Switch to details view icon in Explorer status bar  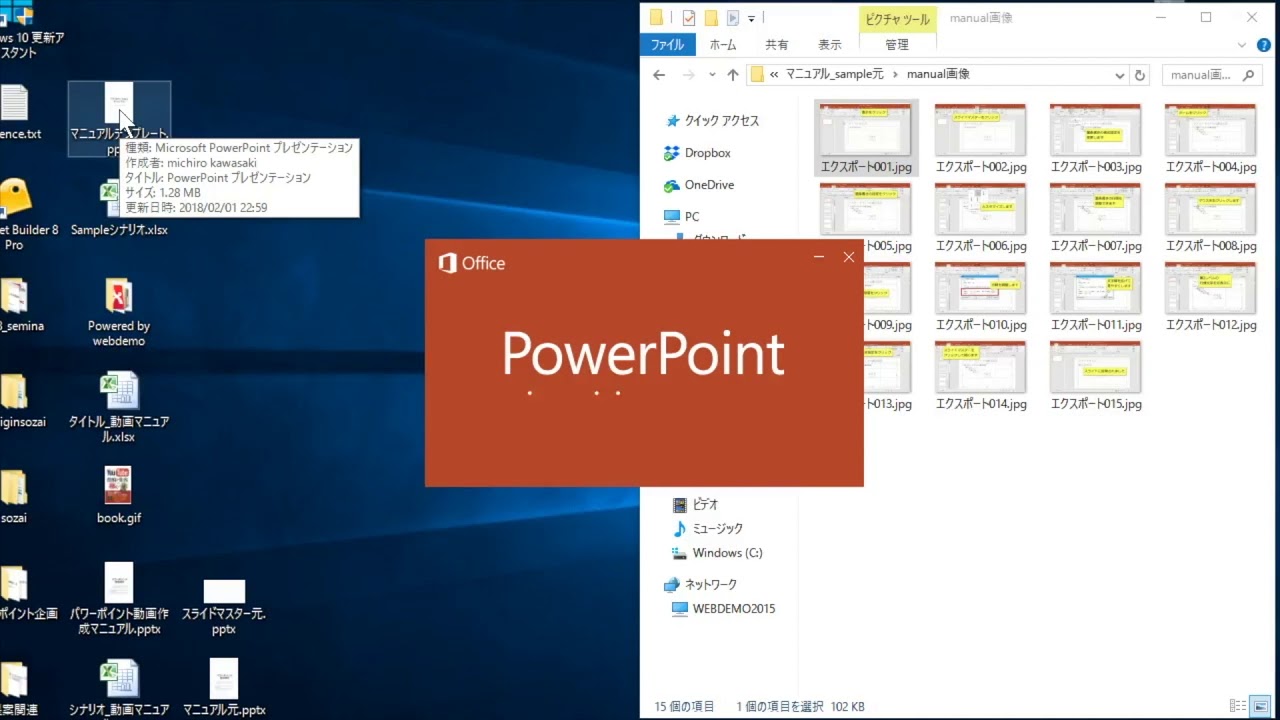pos(1238,706)
